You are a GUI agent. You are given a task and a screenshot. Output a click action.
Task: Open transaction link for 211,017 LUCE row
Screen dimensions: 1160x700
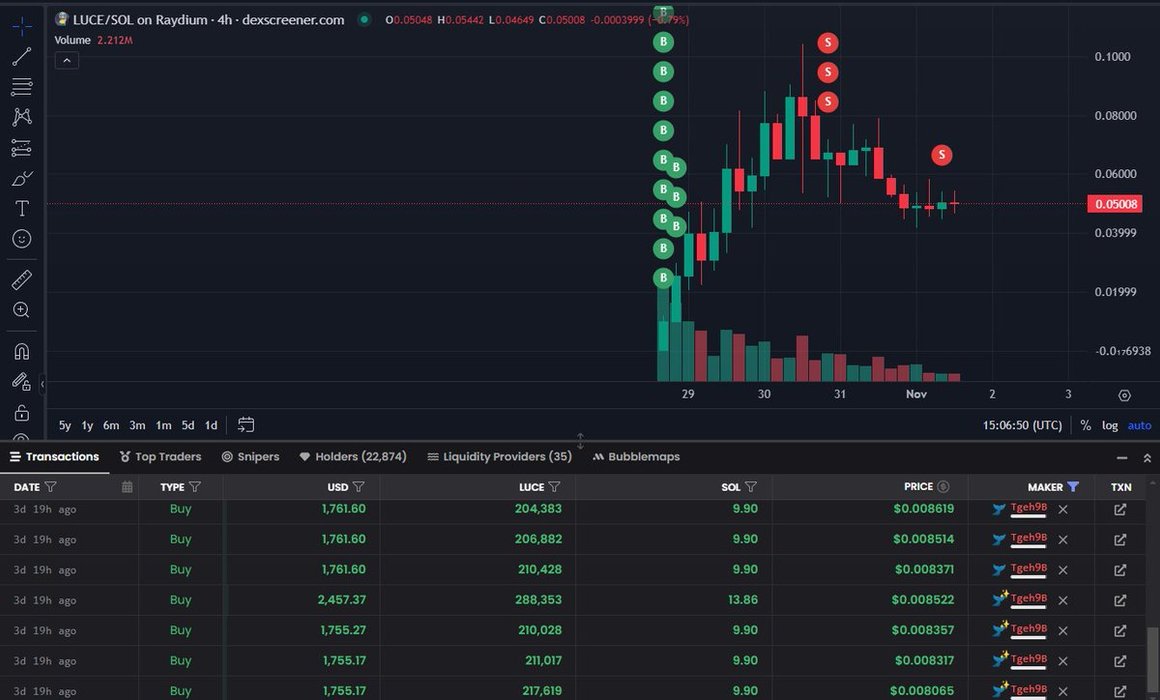point(1120,662)
